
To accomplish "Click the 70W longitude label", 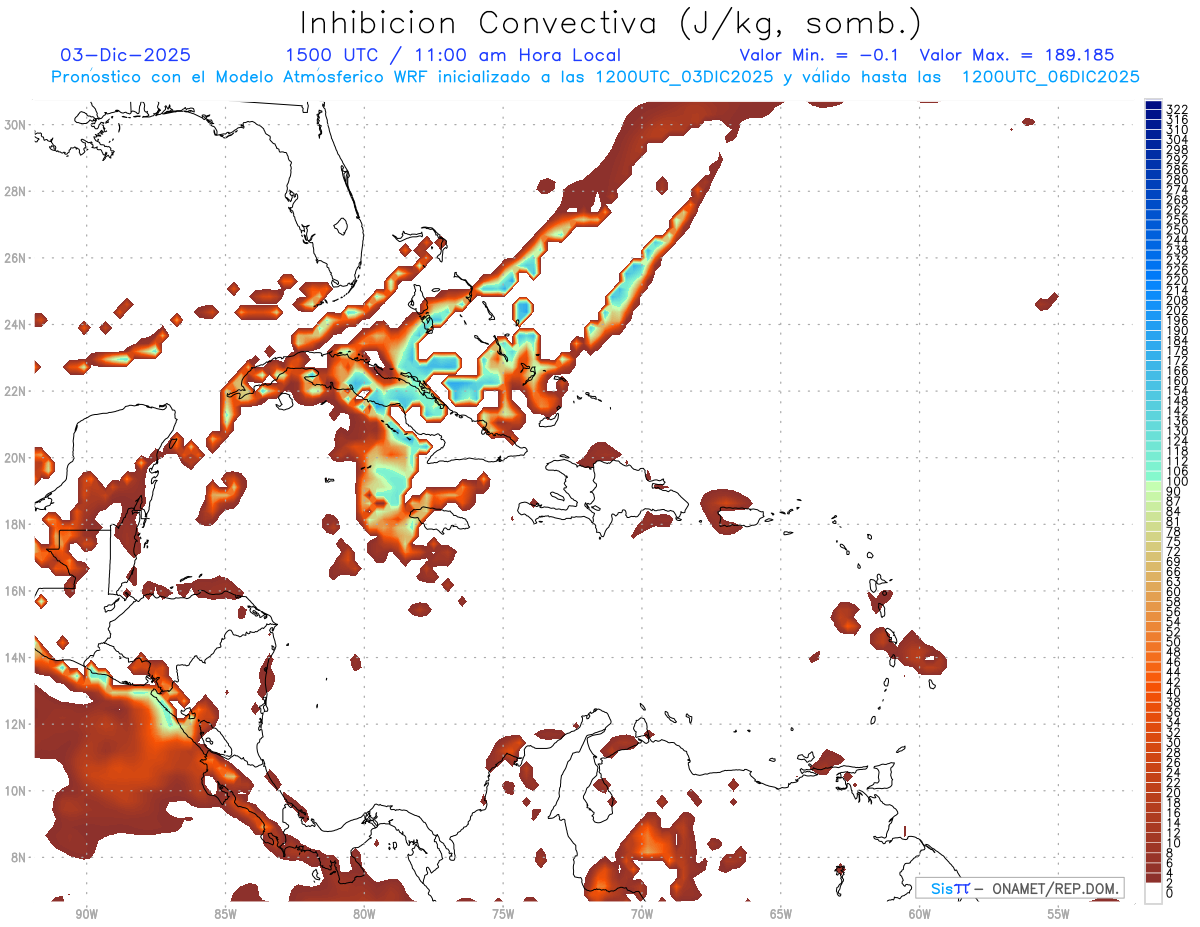I will point(642,914).
